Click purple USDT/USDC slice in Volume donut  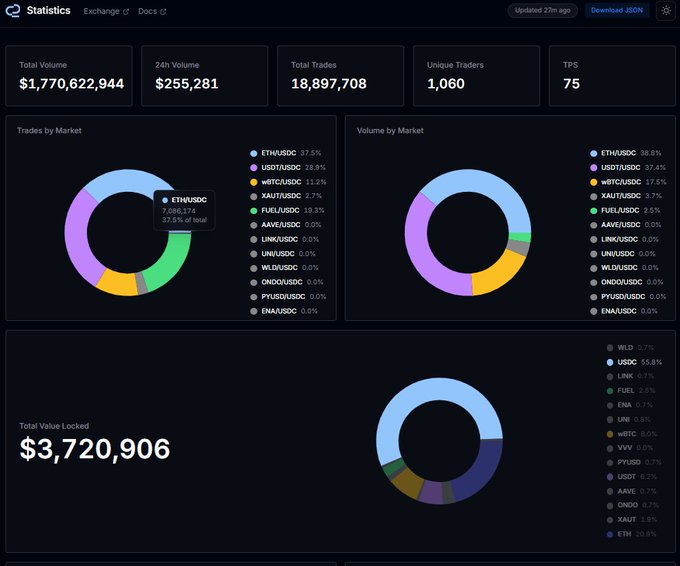pyautogui.click(x=419, y=256)
